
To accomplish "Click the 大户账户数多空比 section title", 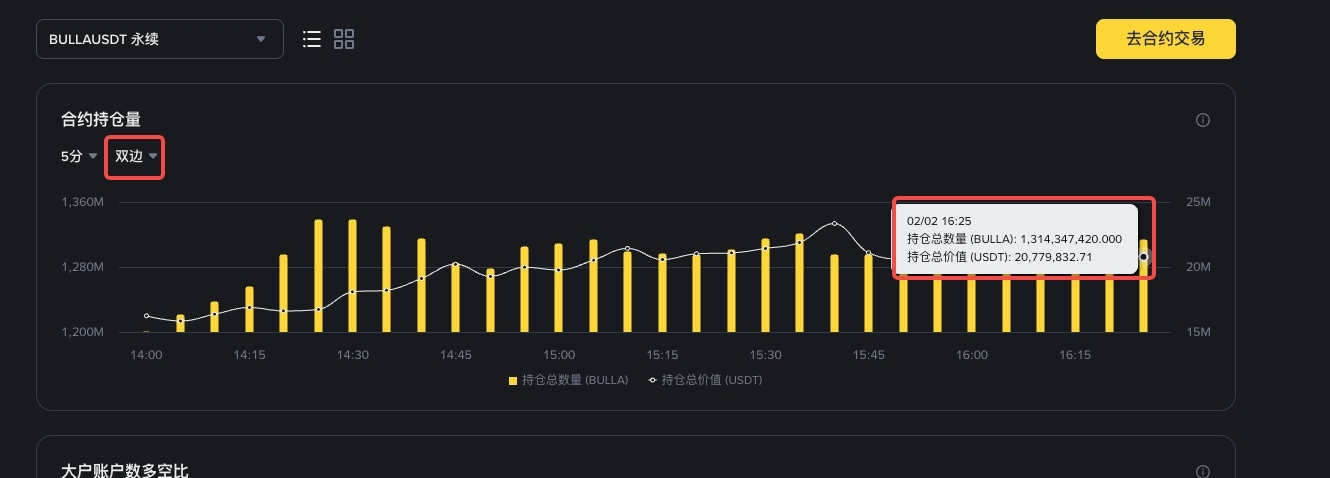I will click(x=125, y=470).
